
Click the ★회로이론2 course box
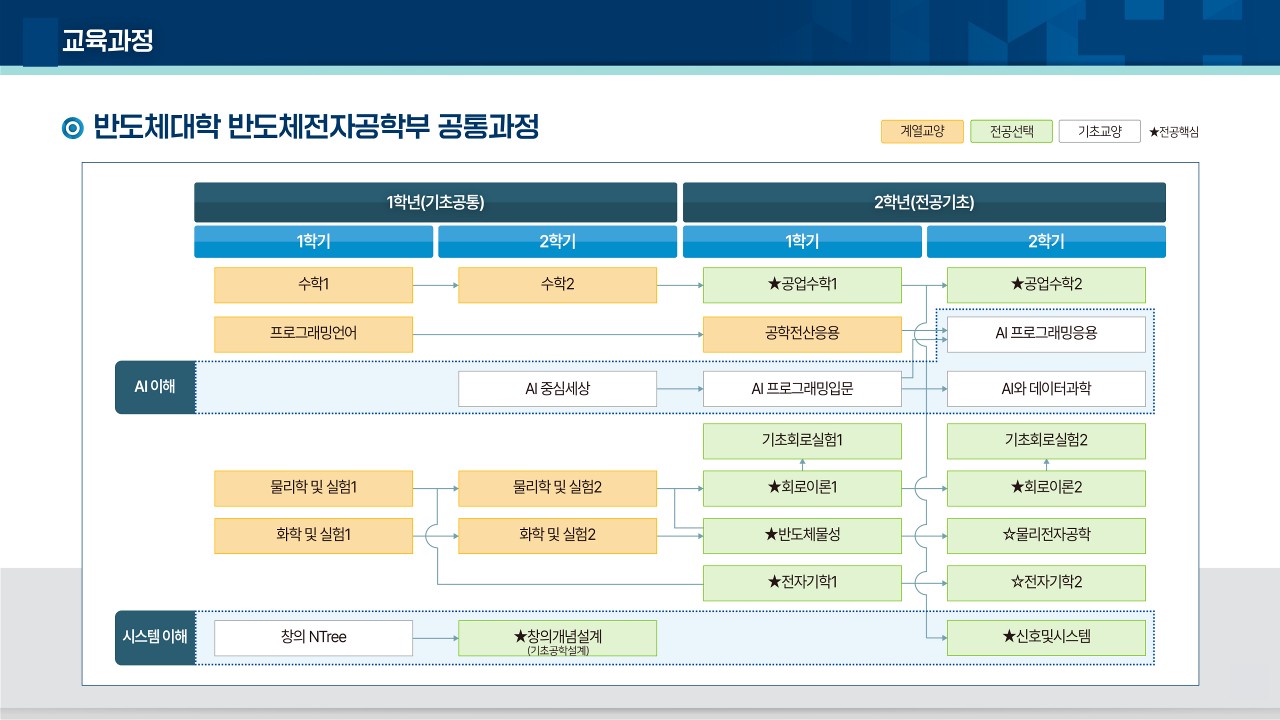1046,488
